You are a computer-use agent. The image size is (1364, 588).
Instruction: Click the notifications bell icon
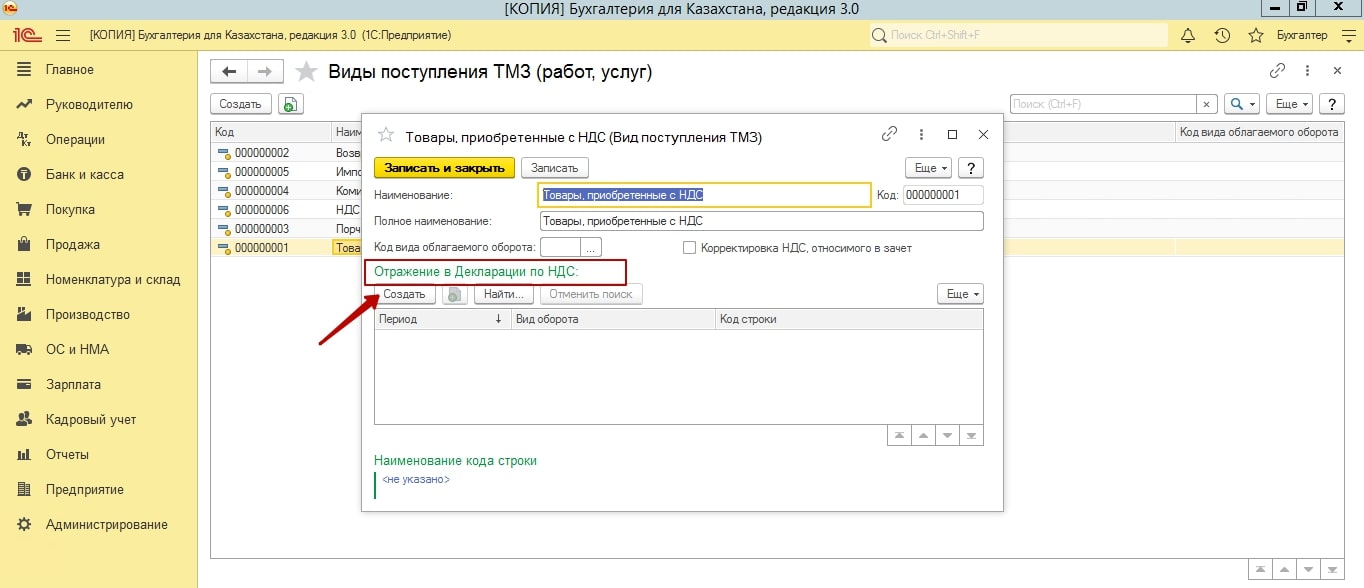tap(1188, 36)
